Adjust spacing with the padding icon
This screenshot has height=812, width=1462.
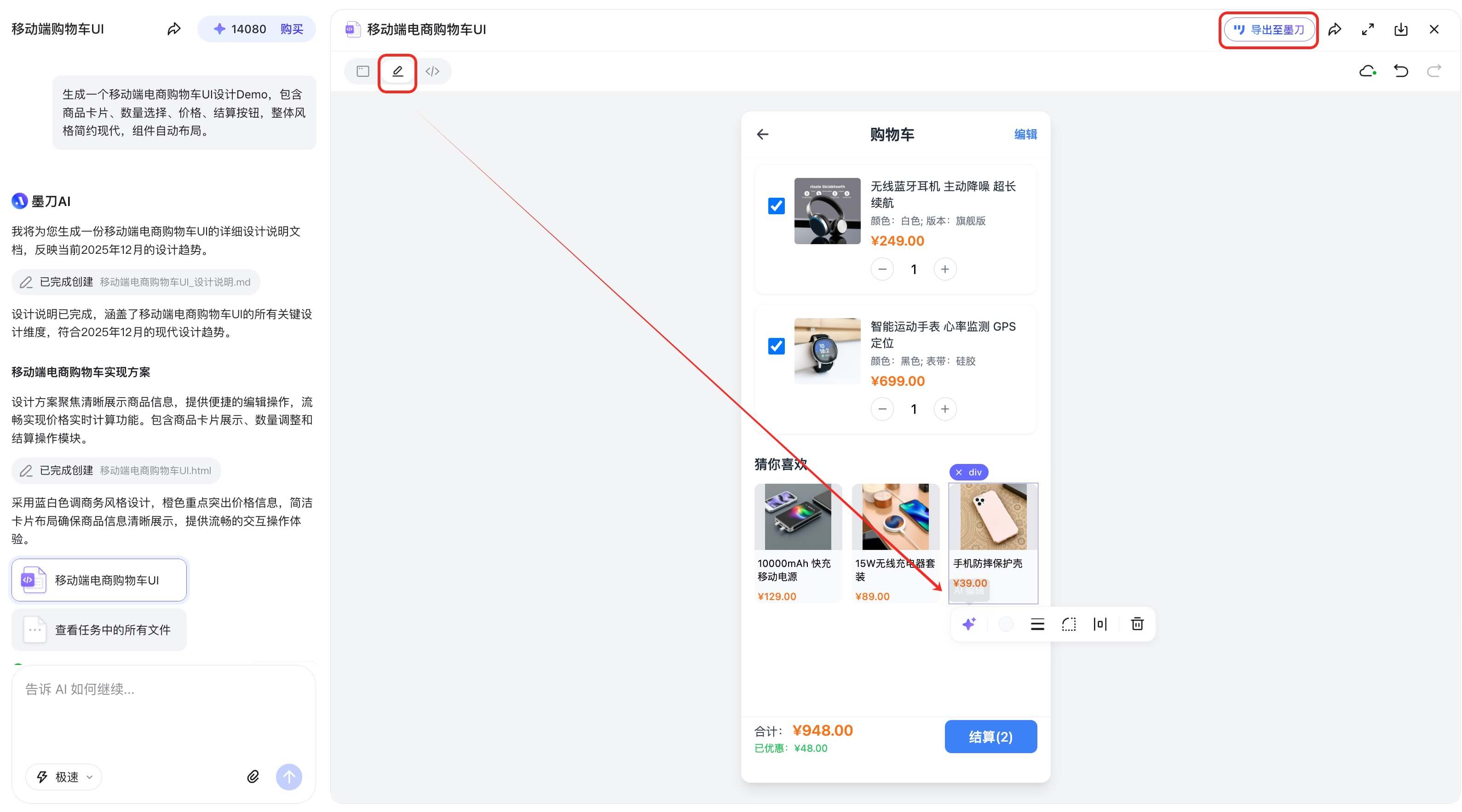1100,623
